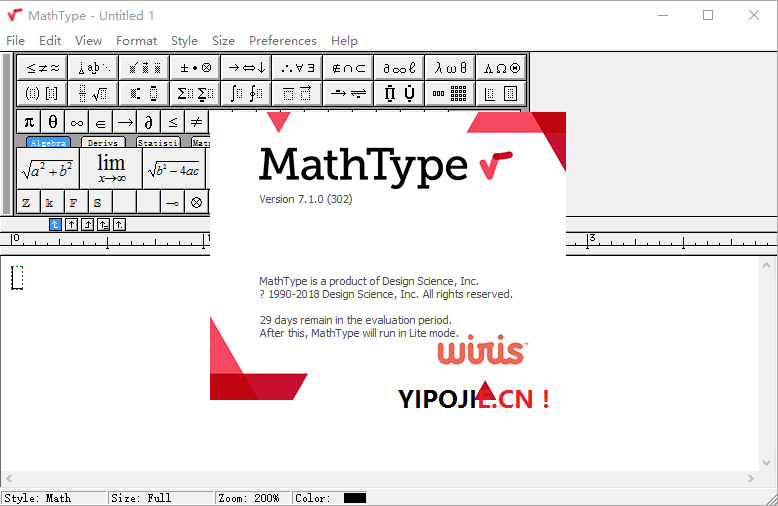Image resolution: width=778 pixels, height=506 pixels.
Task: Open the Help menu
Action: 344,41
